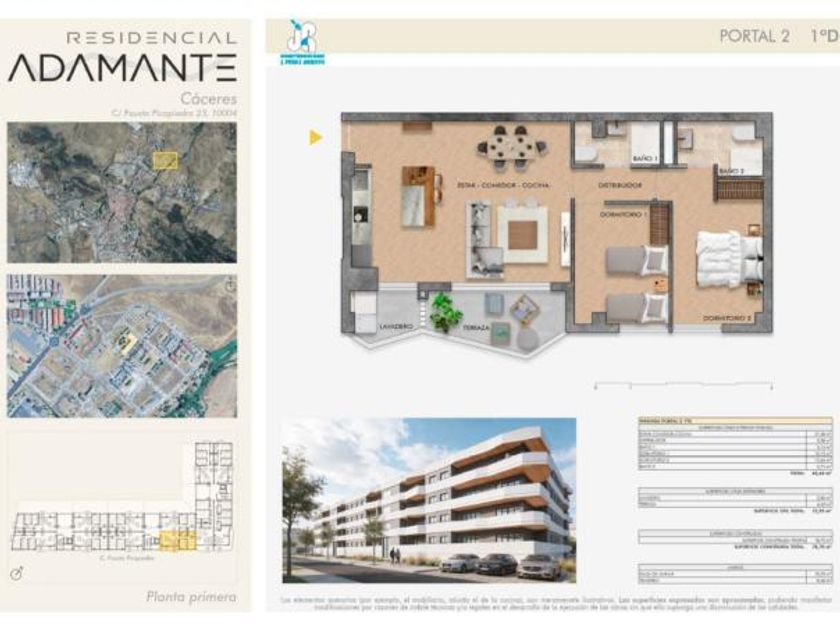Viewport: 840px width, 630px height.
Task: Click the 'PORTAL 2' header label
Action: coord(754,36)
